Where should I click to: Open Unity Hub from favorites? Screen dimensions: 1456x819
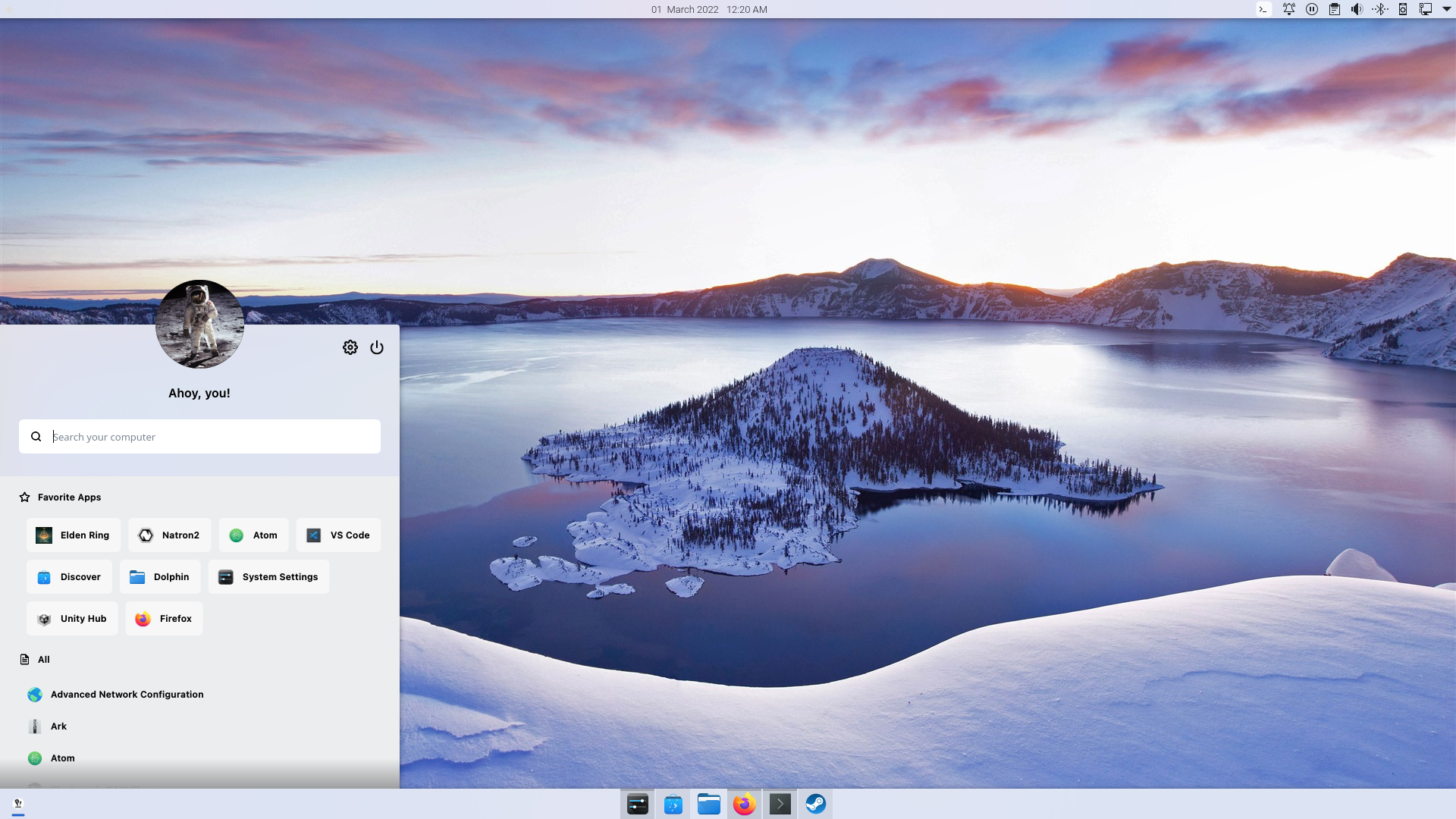coord(72,619)
